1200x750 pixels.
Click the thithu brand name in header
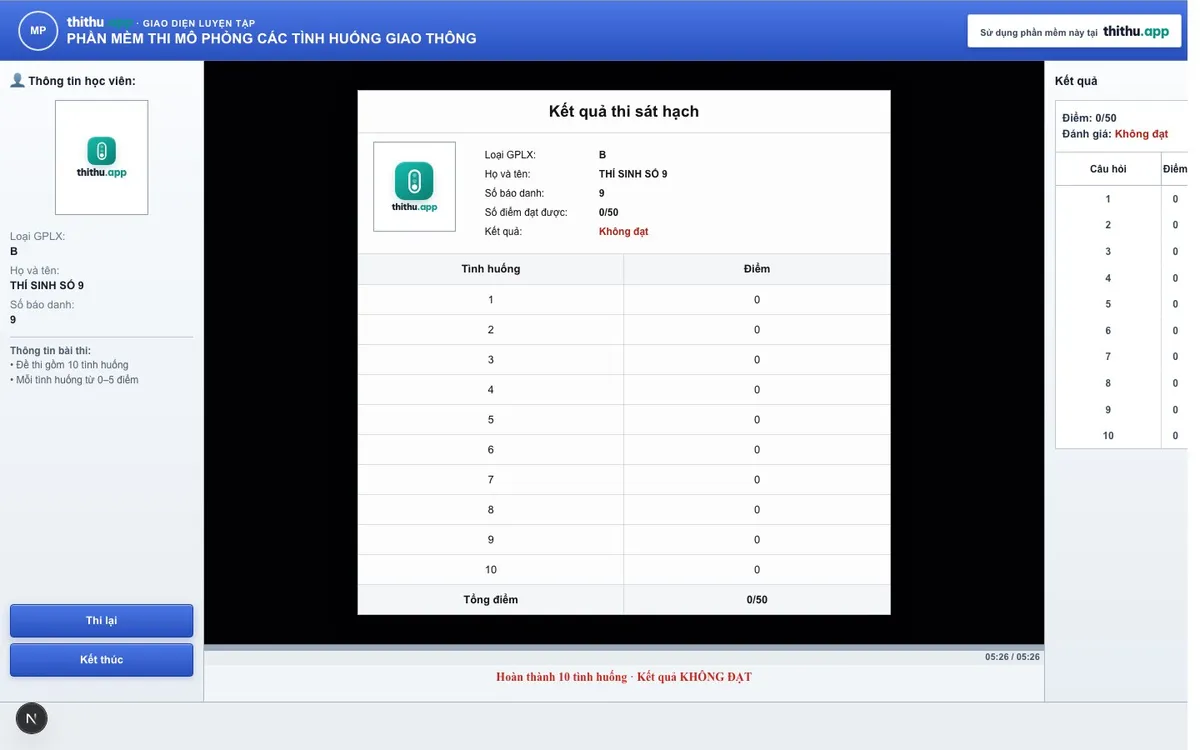pyautogui.click(x=86, y=22)
